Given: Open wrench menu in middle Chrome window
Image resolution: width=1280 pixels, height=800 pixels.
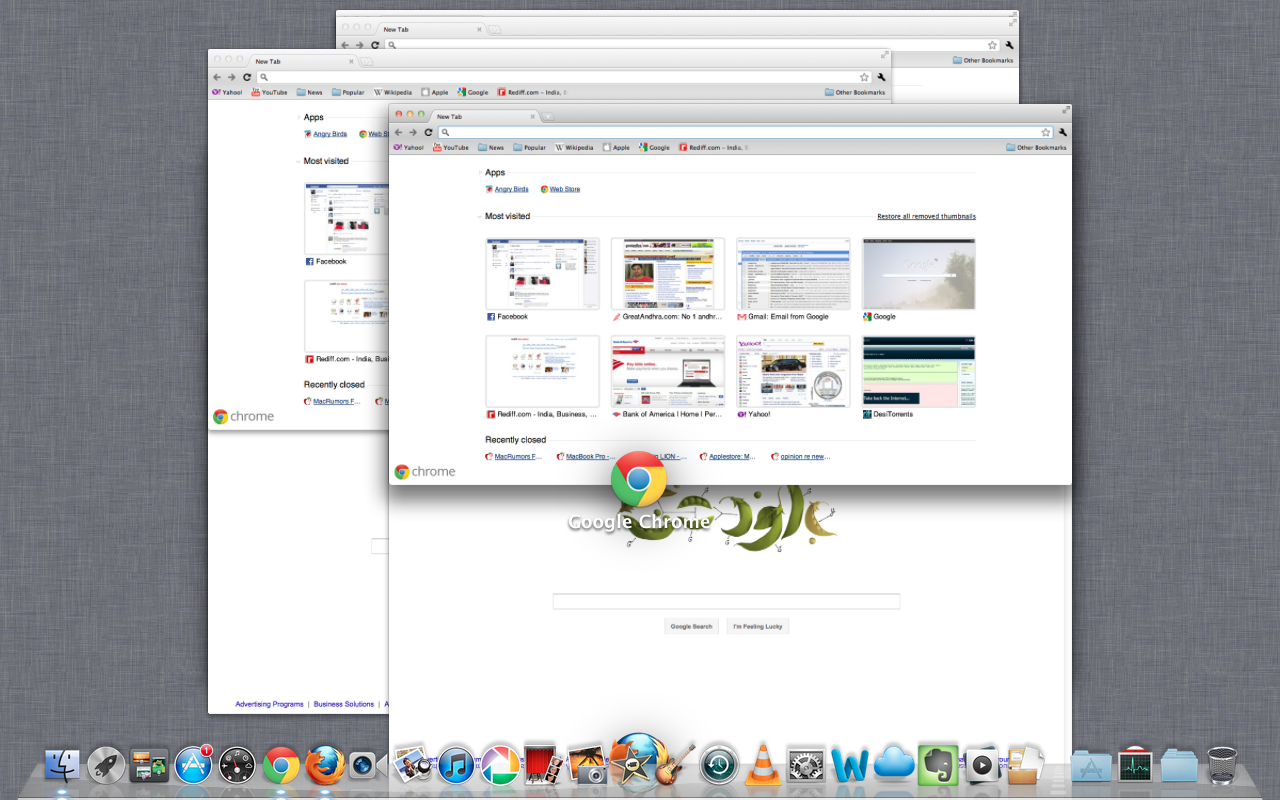Looking at the screenshot, I should coord(882,77).
